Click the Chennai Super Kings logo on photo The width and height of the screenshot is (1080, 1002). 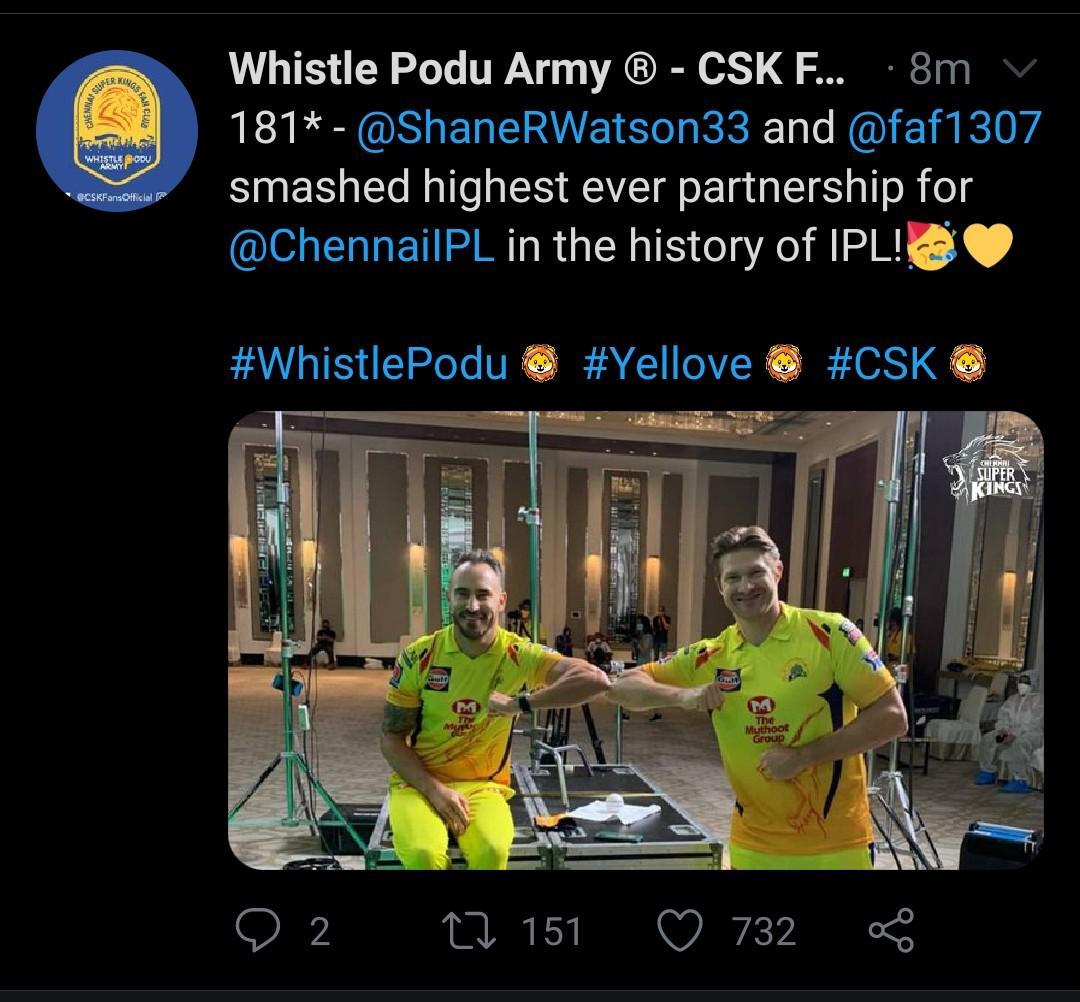coord(988,466)
